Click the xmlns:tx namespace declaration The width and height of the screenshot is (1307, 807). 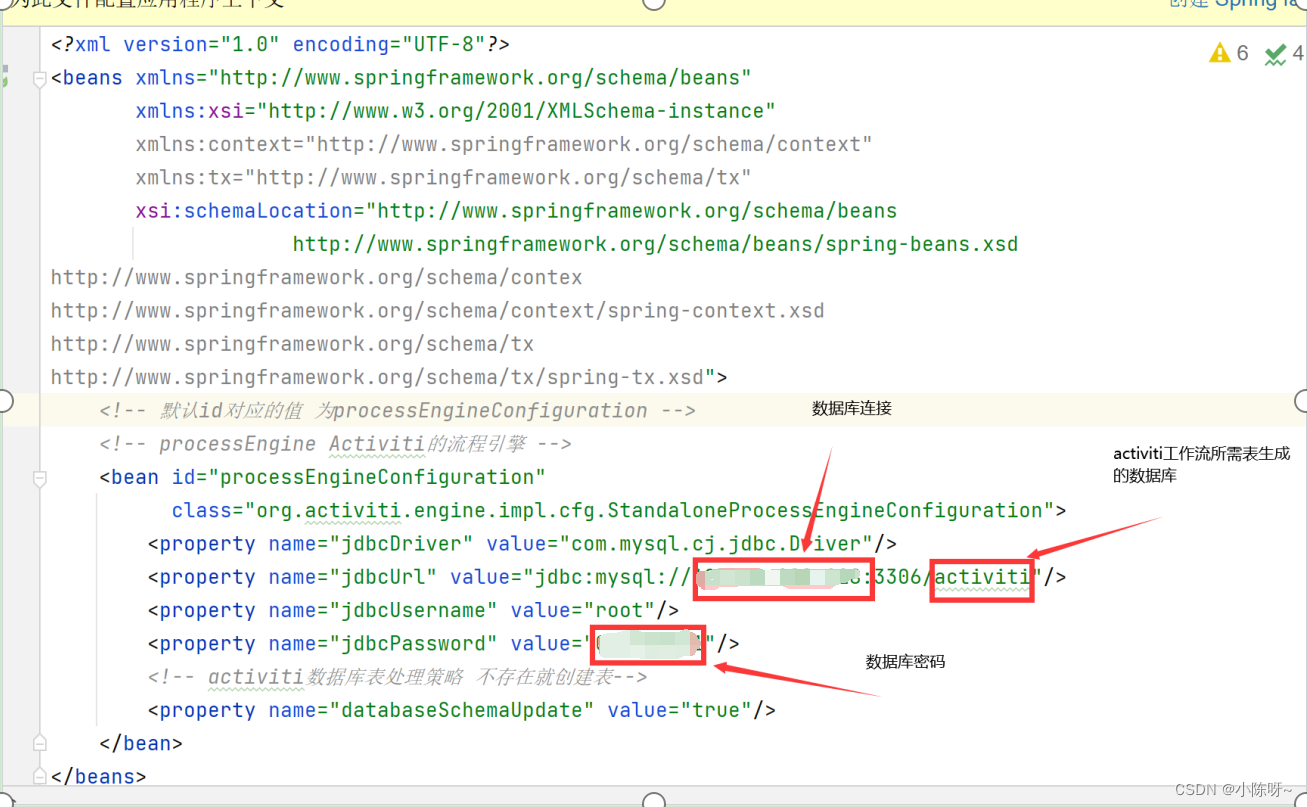pyautogui.click(x=444, y=177)
